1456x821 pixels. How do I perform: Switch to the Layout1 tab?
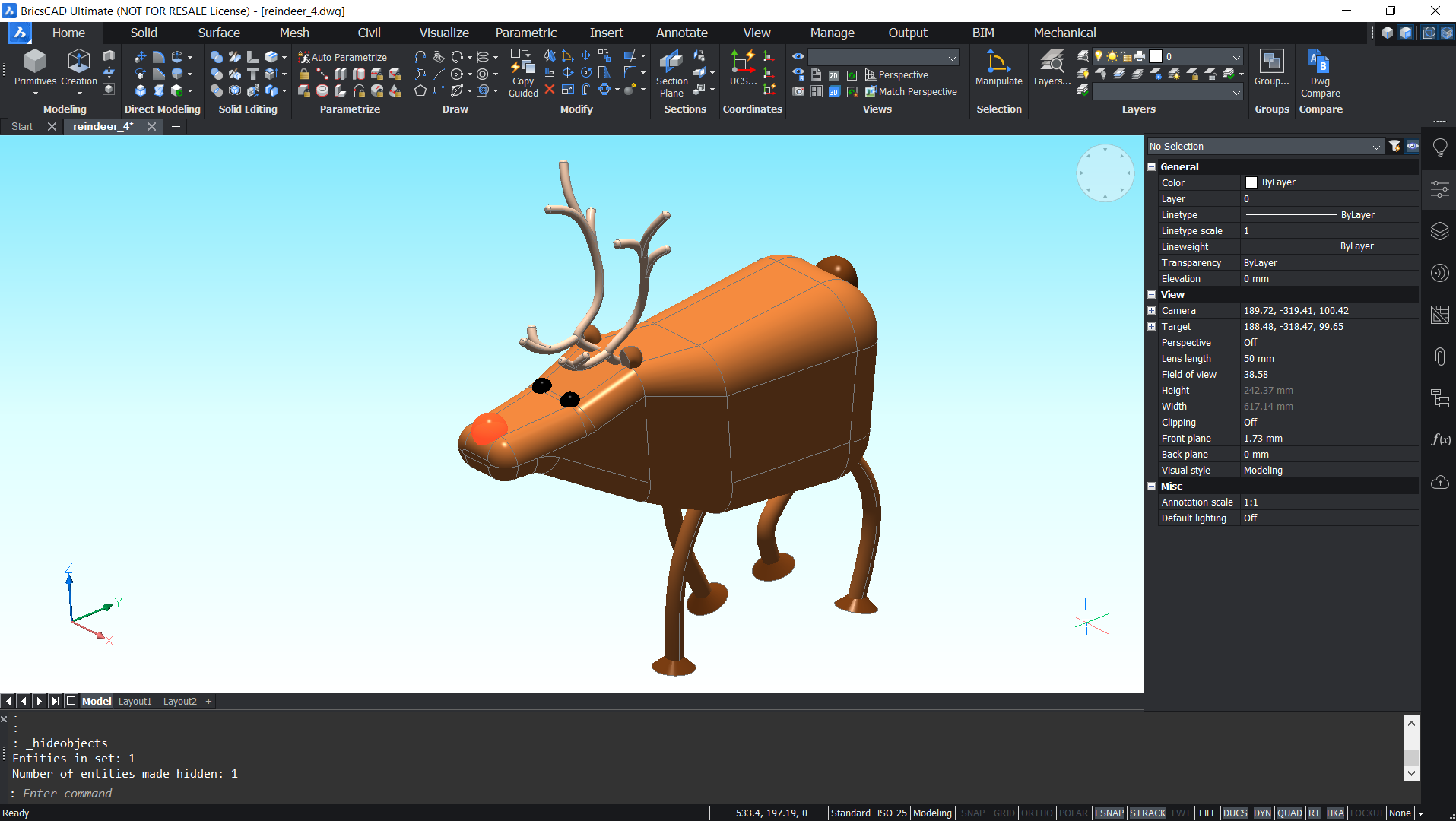click(x=135, y=701)
